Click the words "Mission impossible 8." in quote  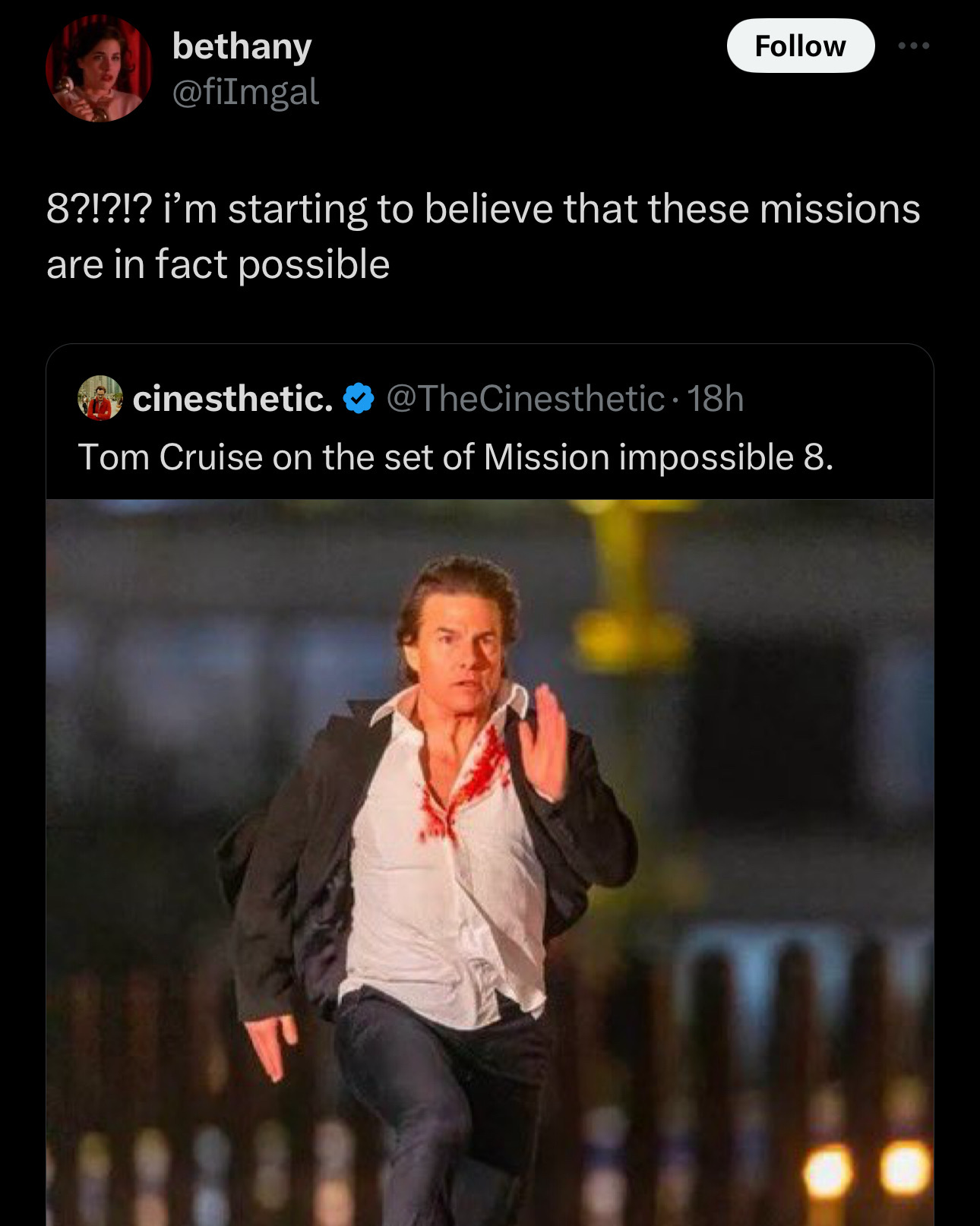tap(658, 457)
